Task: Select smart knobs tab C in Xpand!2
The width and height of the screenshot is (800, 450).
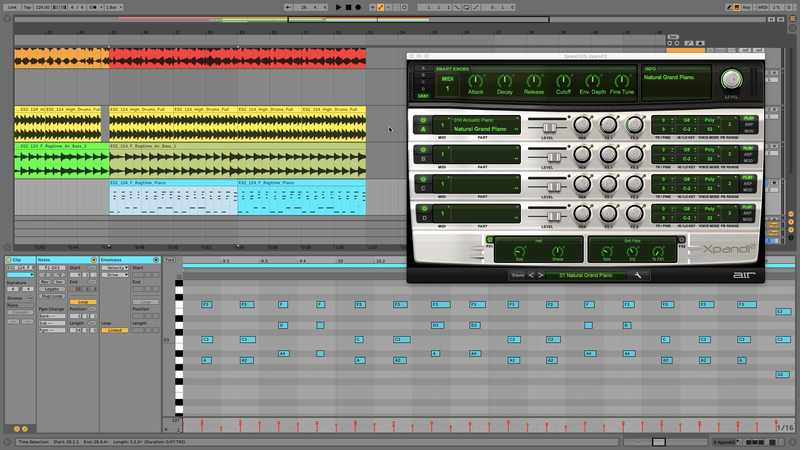Action: click(x=423, y=82)
